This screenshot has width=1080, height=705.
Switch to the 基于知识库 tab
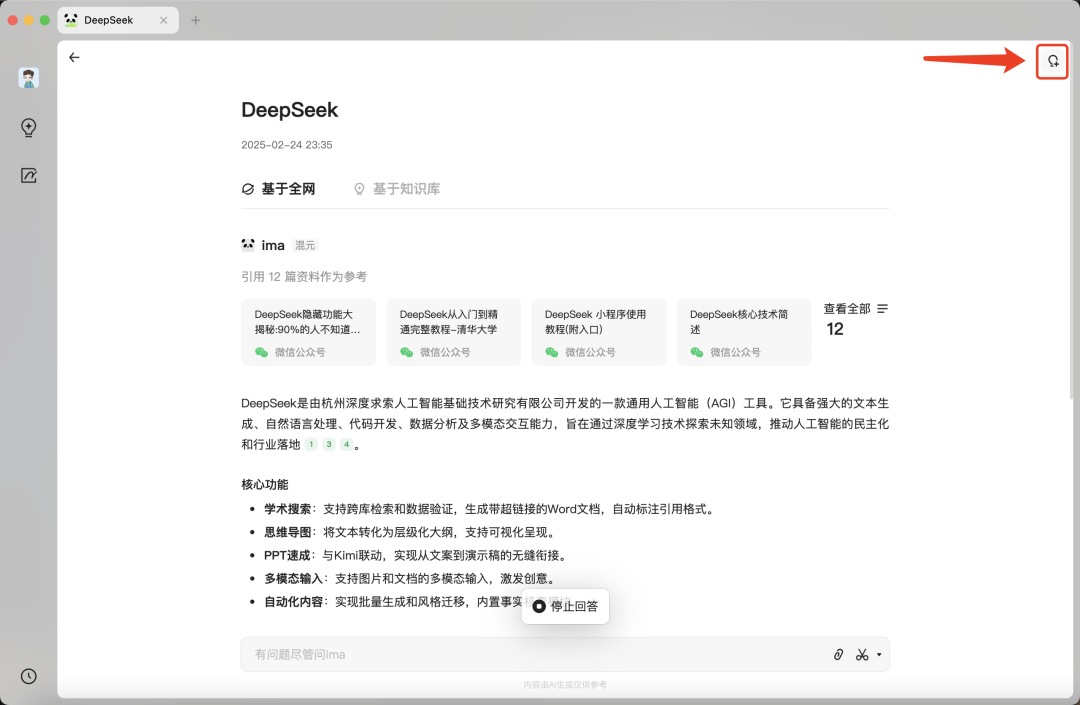(397, 189)
